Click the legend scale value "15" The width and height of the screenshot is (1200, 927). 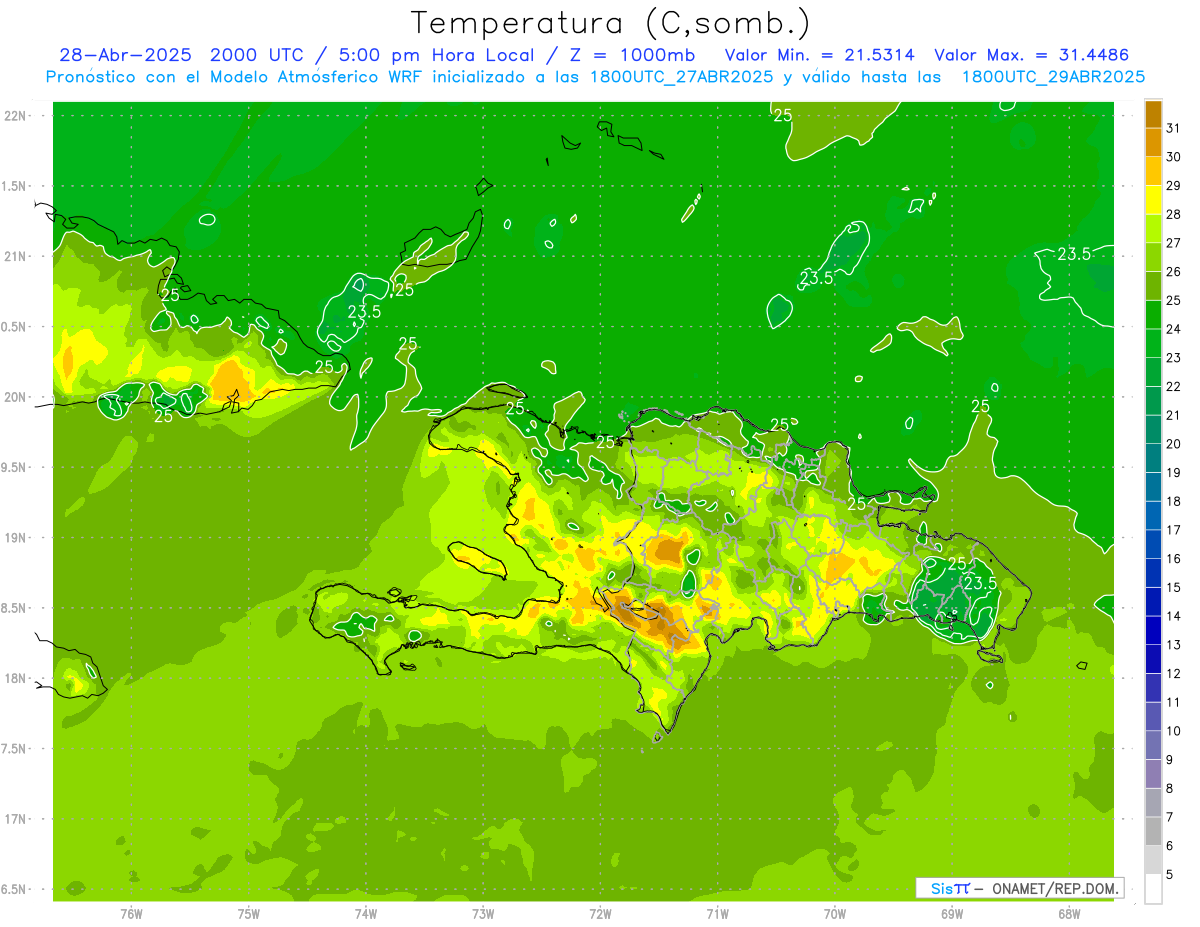[1174, 588]
